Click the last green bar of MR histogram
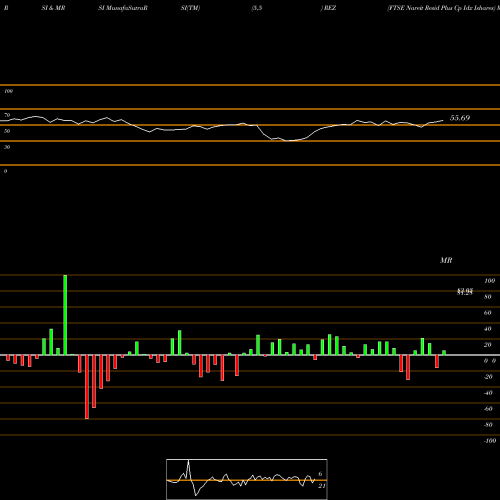 click(444, 353)
